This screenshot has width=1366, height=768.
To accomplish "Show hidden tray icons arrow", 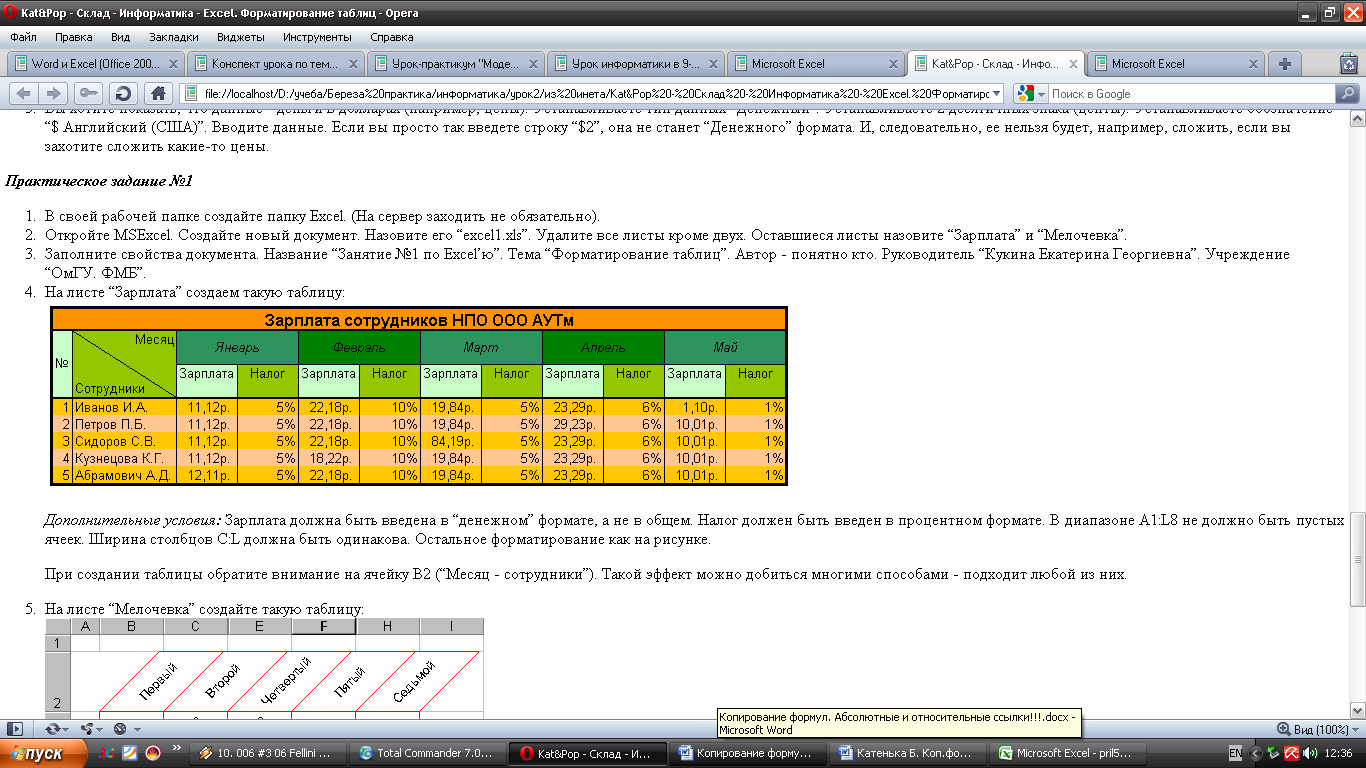I will pos(1253,753).
